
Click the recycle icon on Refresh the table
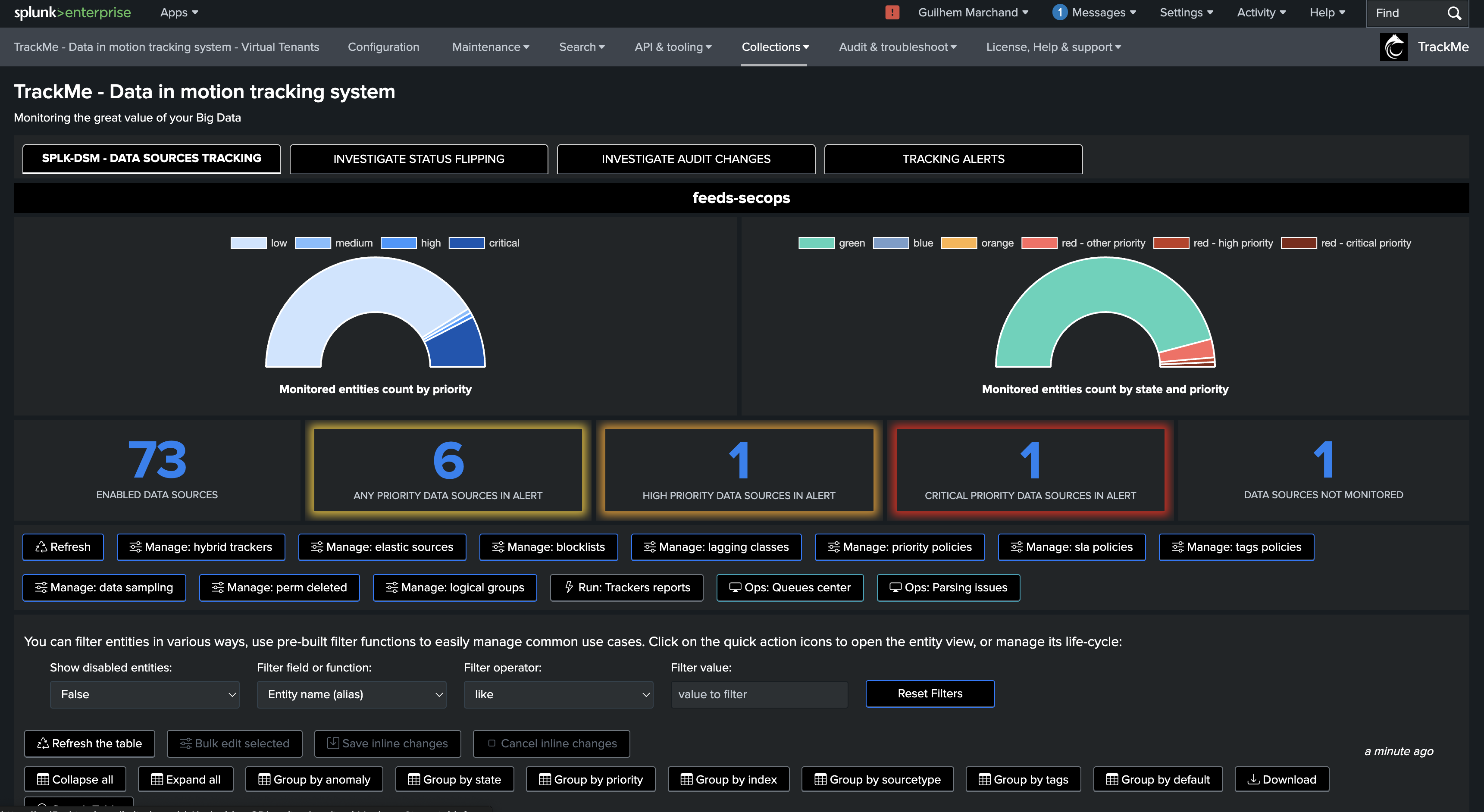43,743
